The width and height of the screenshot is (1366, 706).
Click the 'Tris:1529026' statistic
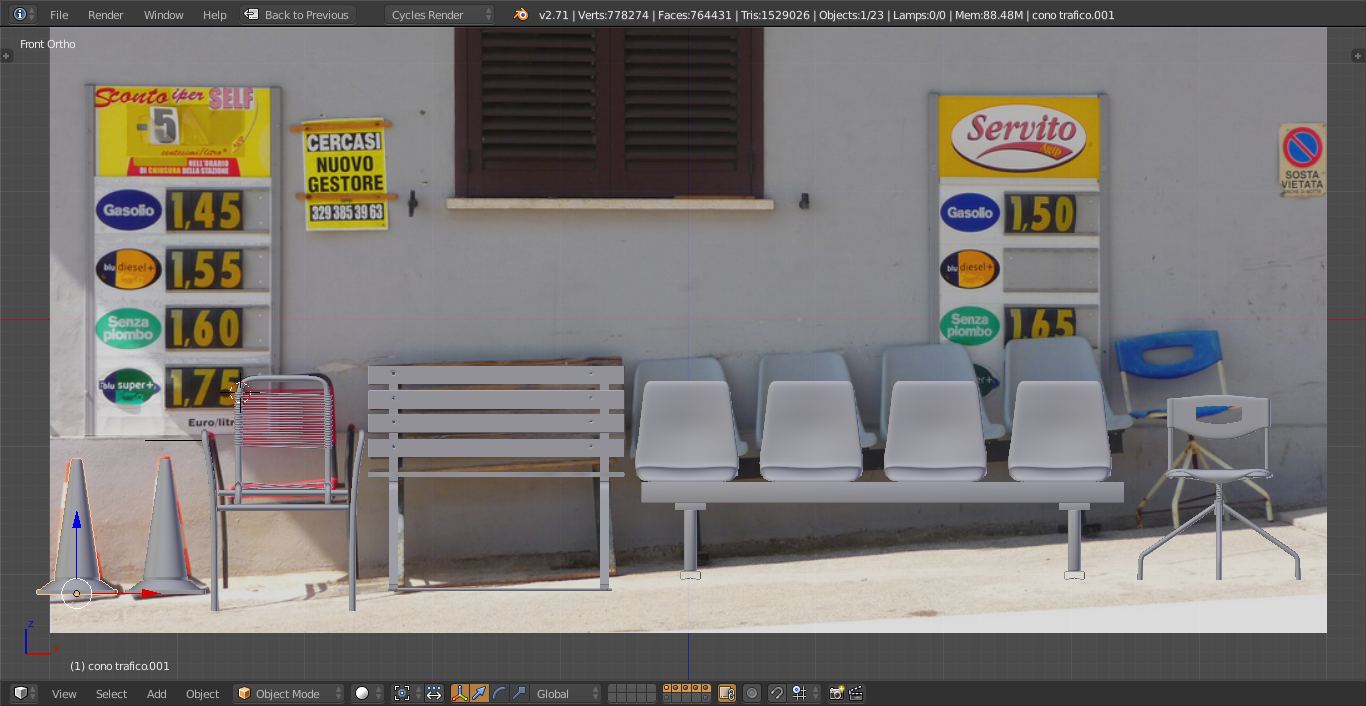coord(776,15)
